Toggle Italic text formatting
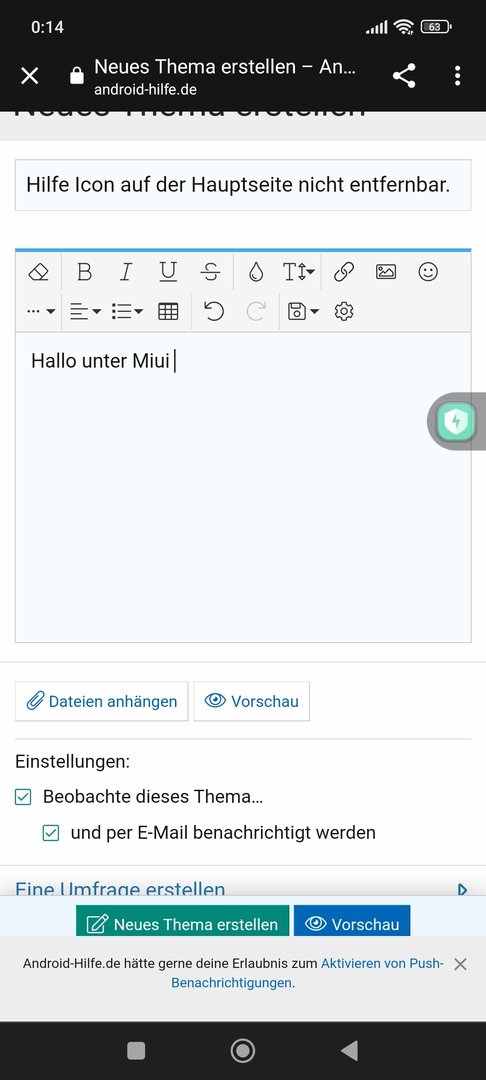The width and height of the screenshot is (486, 1080). 125,272
